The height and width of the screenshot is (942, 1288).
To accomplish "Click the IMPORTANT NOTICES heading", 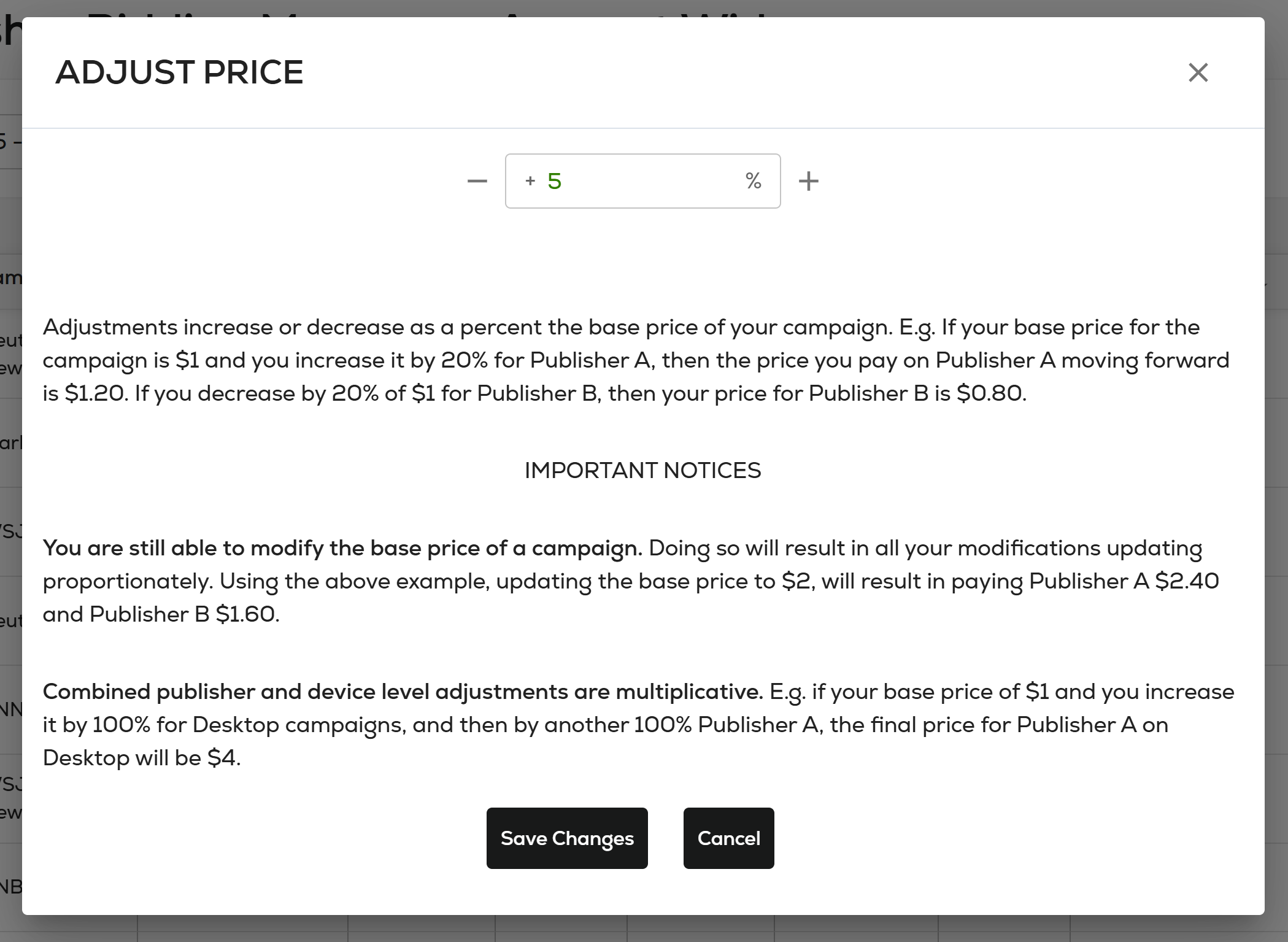I will pyautogui.click(x=642, y=471).
